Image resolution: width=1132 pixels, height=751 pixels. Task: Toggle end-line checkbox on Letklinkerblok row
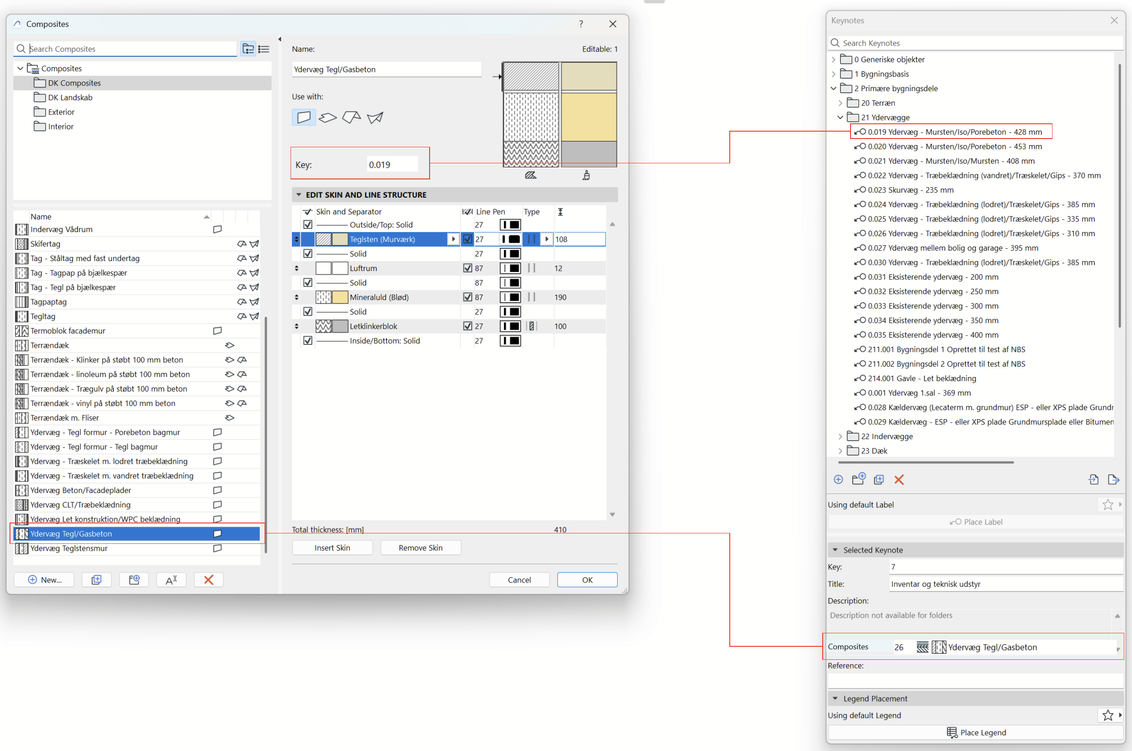[x=468, y=326]
